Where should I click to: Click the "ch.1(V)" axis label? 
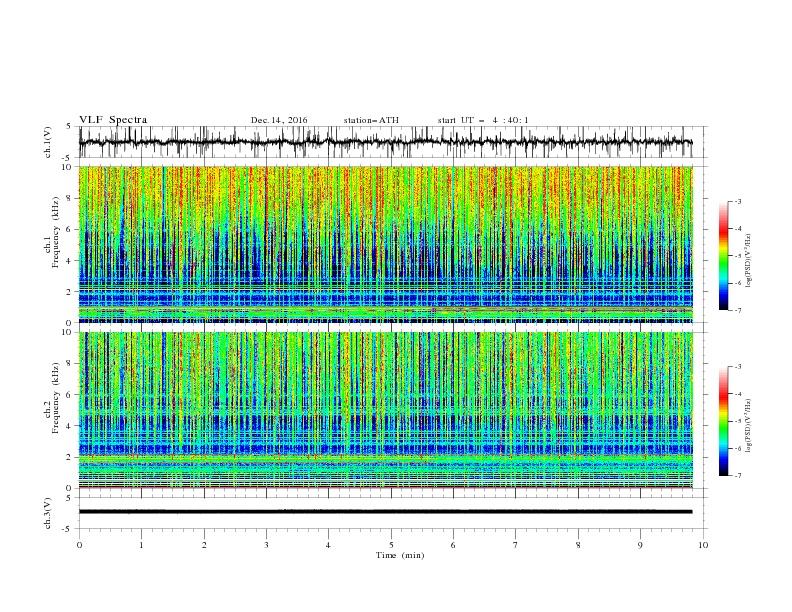pos(48,142)
